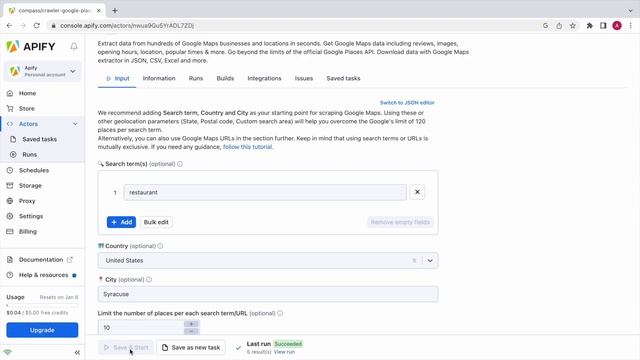Open the Chrome three-dot menu
This screenshot has height=360, width=640.
click(631, 26)
